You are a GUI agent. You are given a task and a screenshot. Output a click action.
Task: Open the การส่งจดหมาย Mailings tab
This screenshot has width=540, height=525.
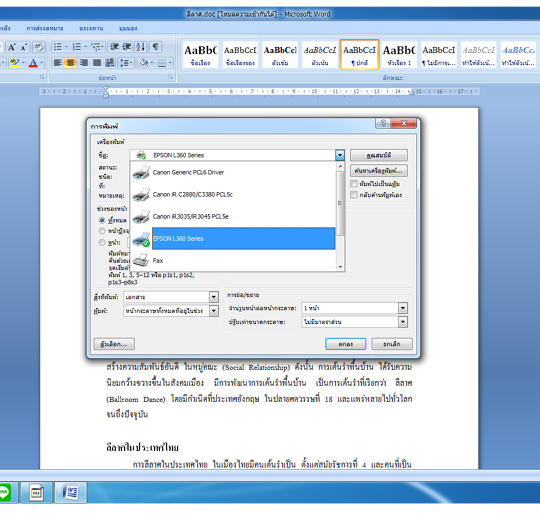pyautogui.click(x=44, y=28)
